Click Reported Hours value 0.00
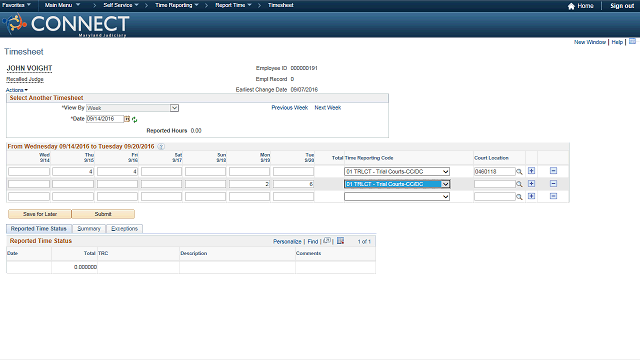Viewport: 640px width, 360px height. coord(196,131)
